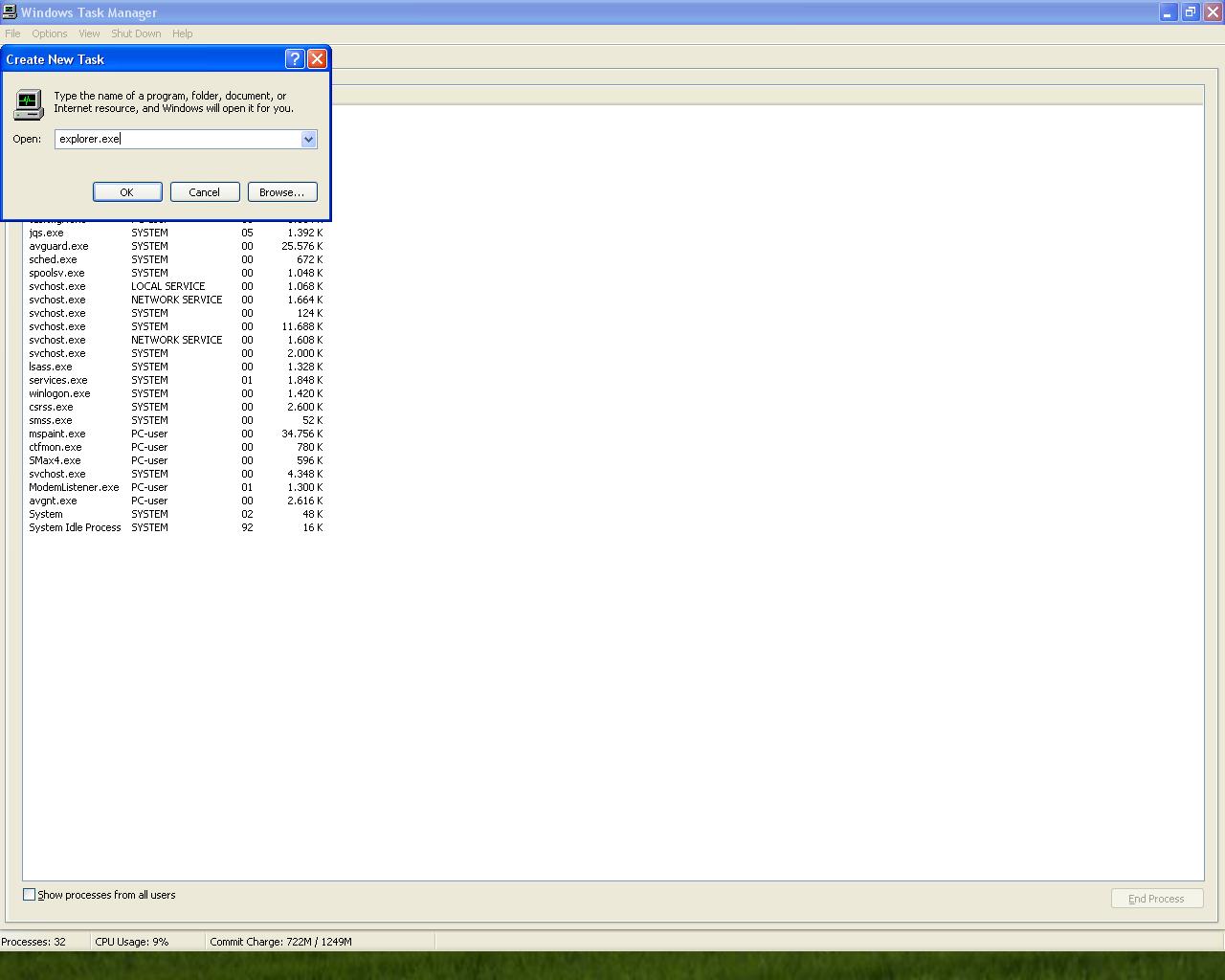Screen dimensions: 1225x980
Task: Expand the Open field dropdown arrow
Action: [x=308, y=140]
